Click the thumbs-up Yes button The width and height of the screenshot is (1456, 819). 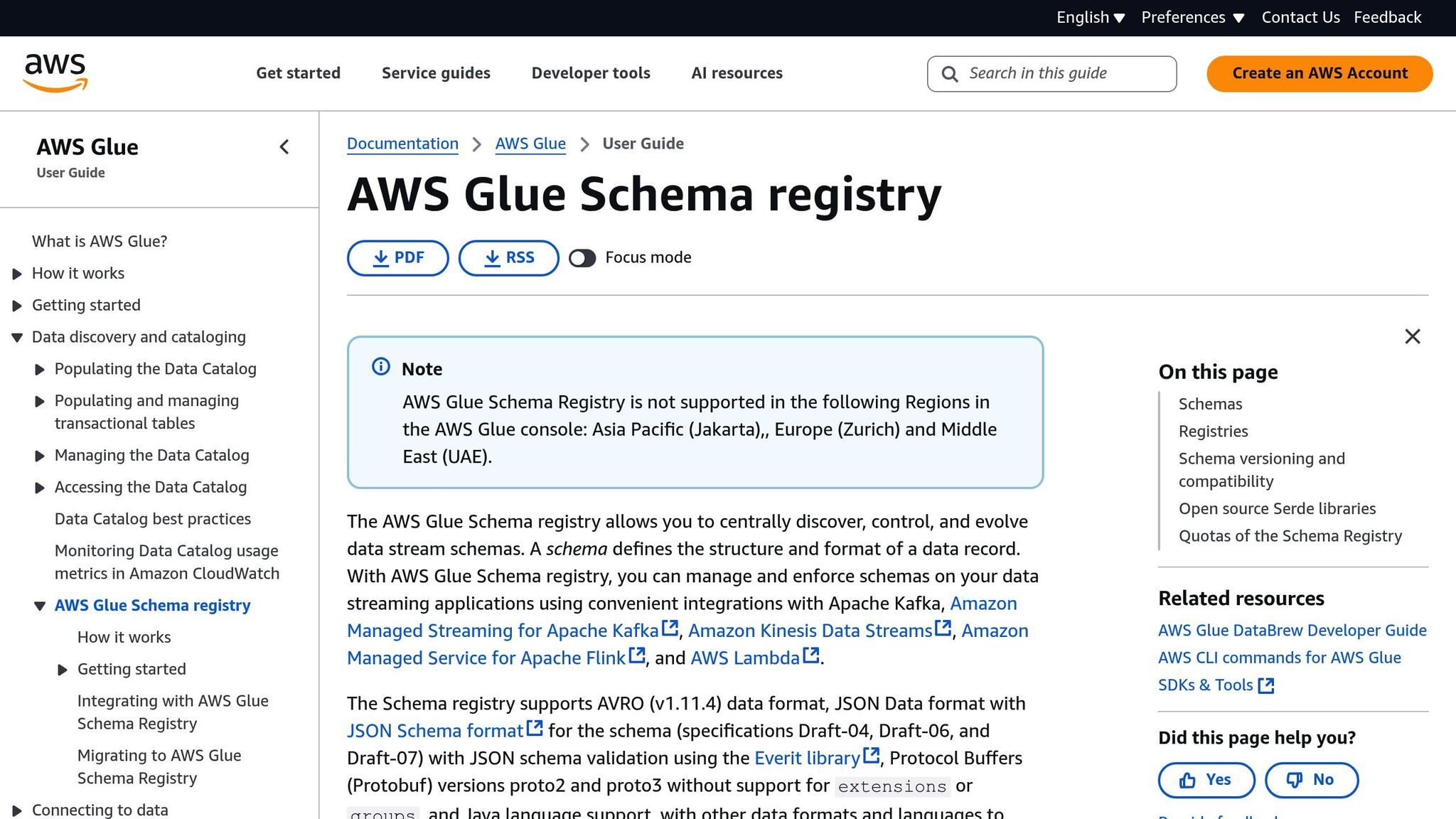(x=1206, y=780)
